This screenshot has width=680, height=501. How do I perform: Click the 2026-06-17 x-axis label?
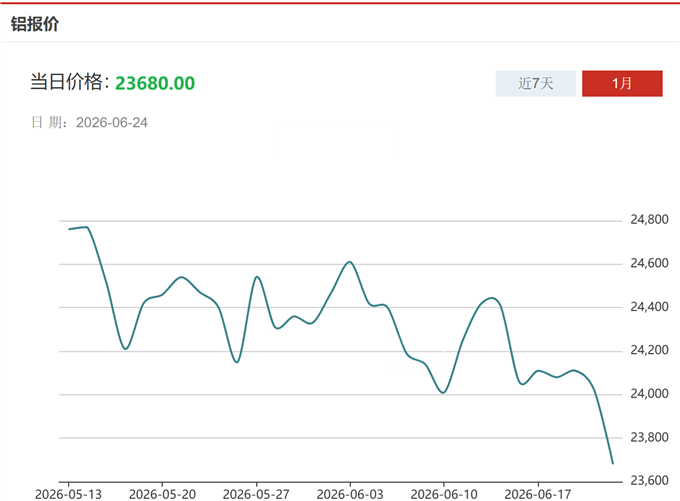pos(538,494)
